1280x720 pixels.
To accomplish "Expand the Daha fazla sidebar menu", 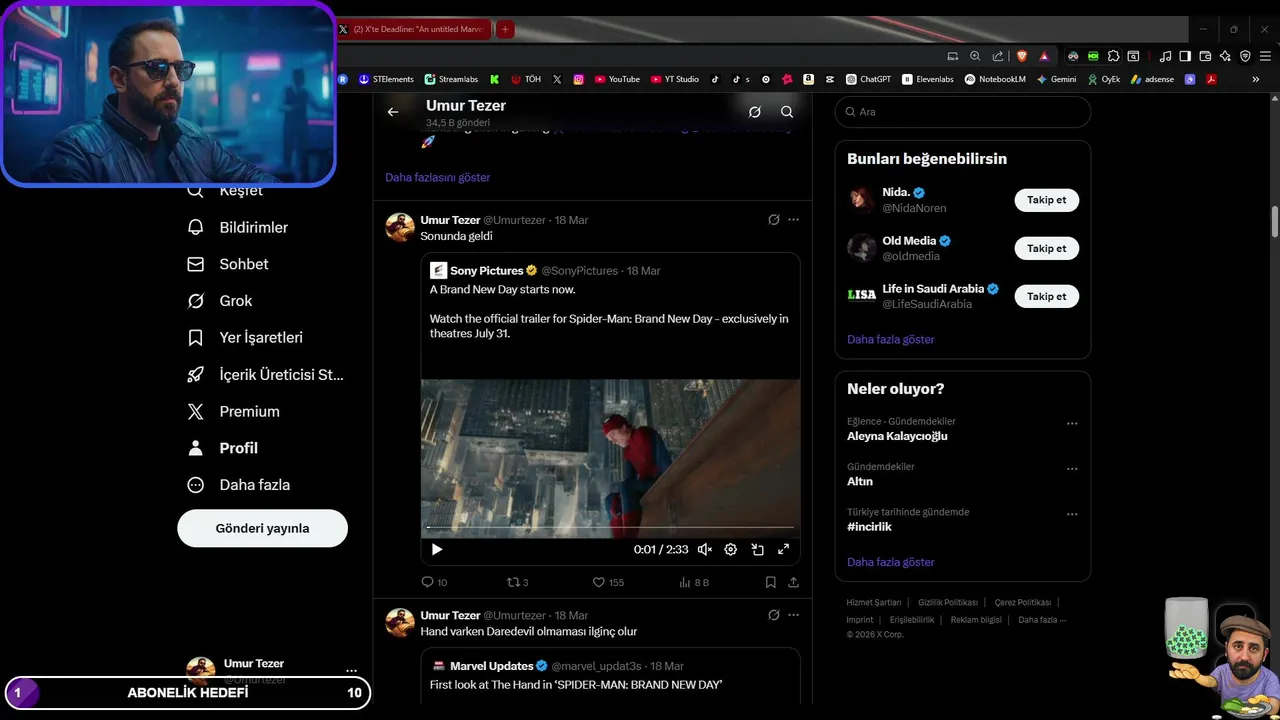I will [239, 485].
